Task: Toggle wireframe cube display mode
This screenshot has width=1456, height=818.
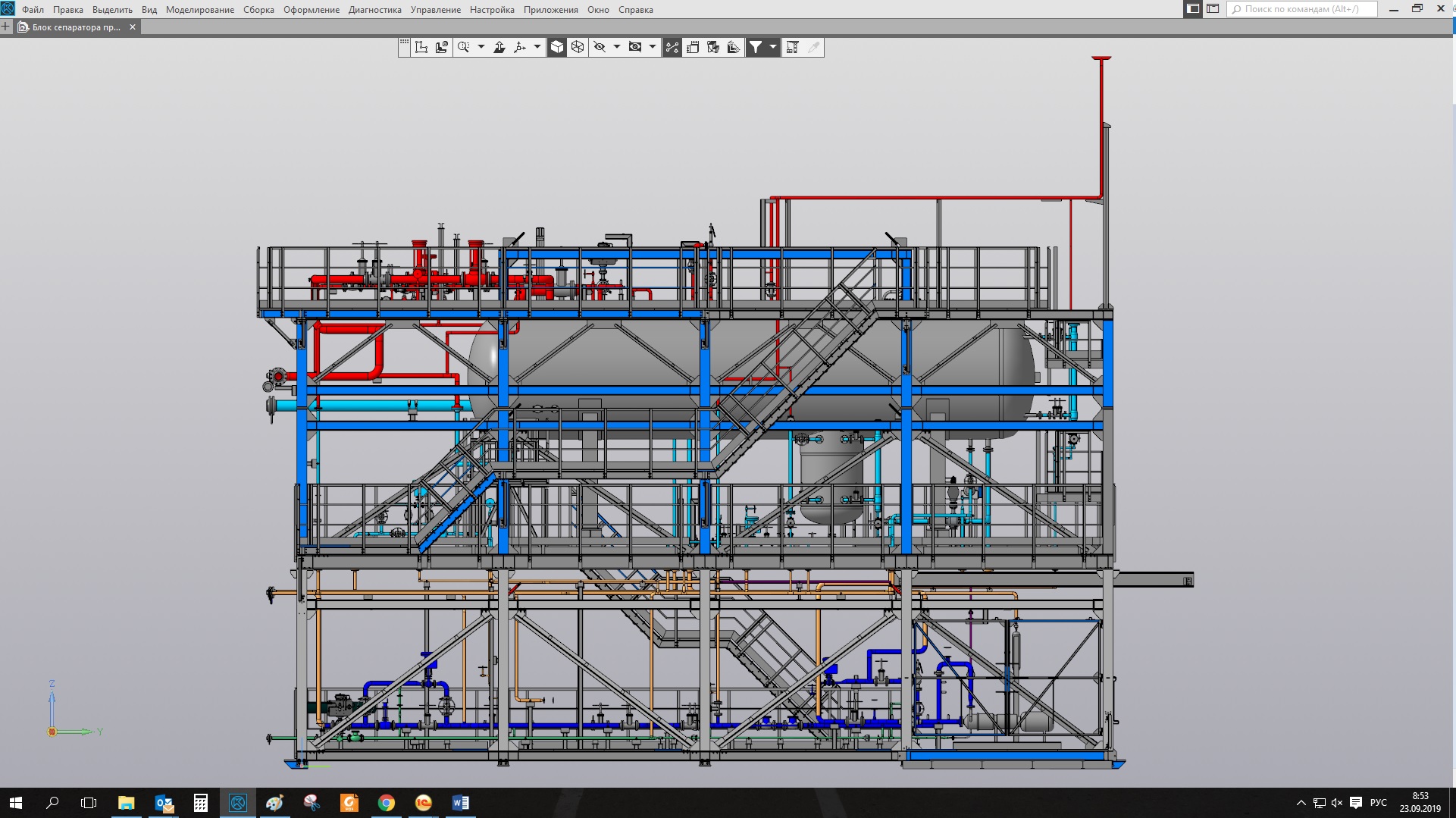Action: coord(578,47)
